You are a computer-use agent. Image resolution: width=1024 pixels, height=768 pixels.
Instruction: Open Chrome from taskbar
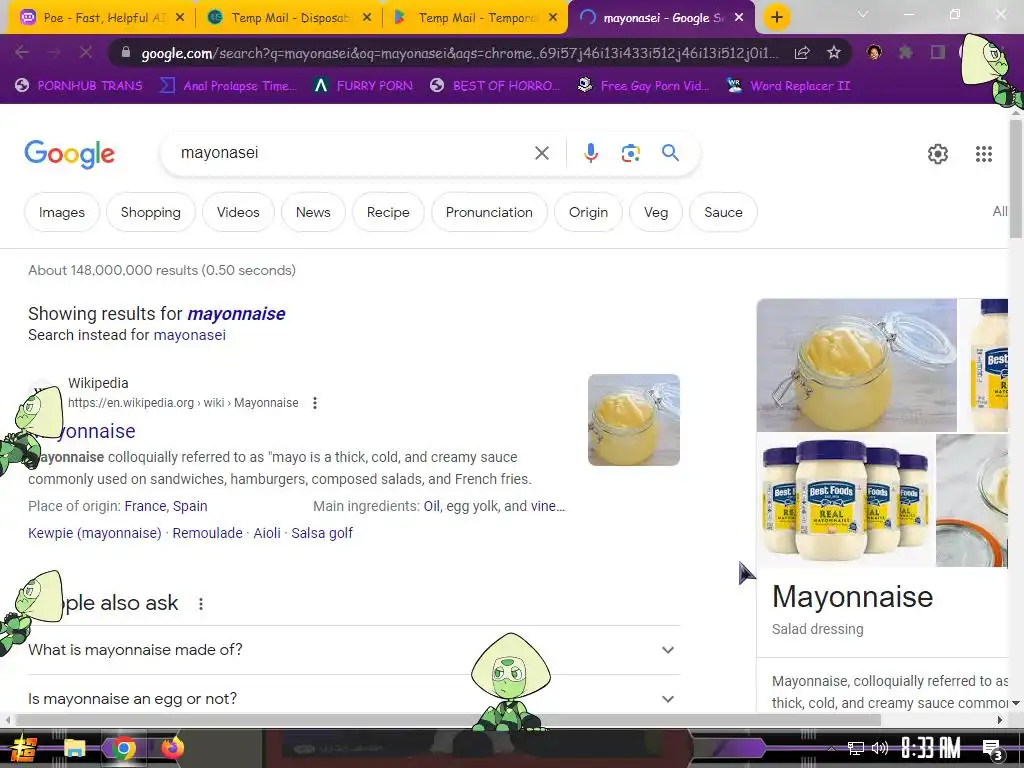pyautogui.click(x=123, y=748)
